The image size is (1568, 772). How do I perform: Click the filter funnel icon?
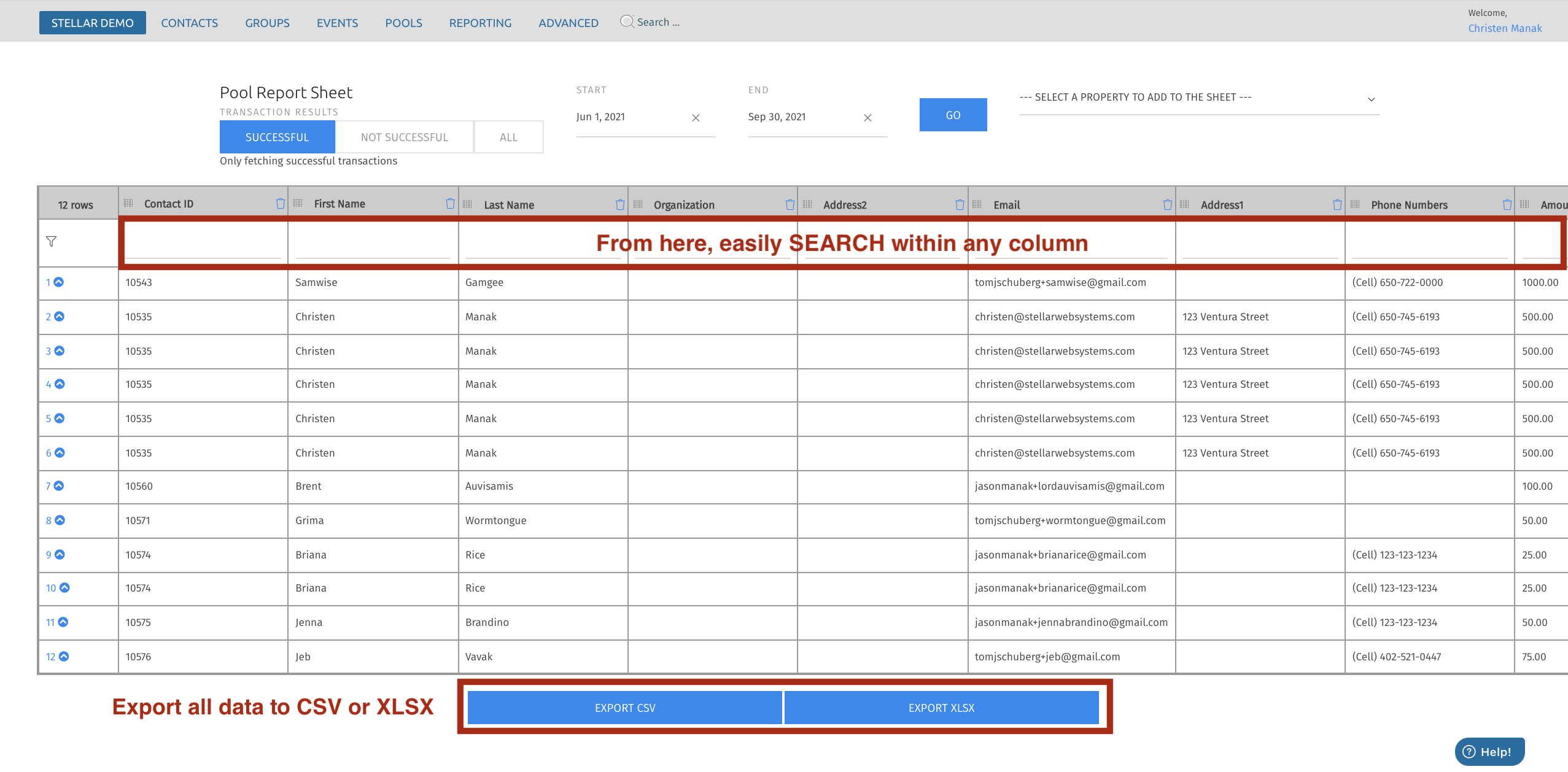click(x=52, y=242)
